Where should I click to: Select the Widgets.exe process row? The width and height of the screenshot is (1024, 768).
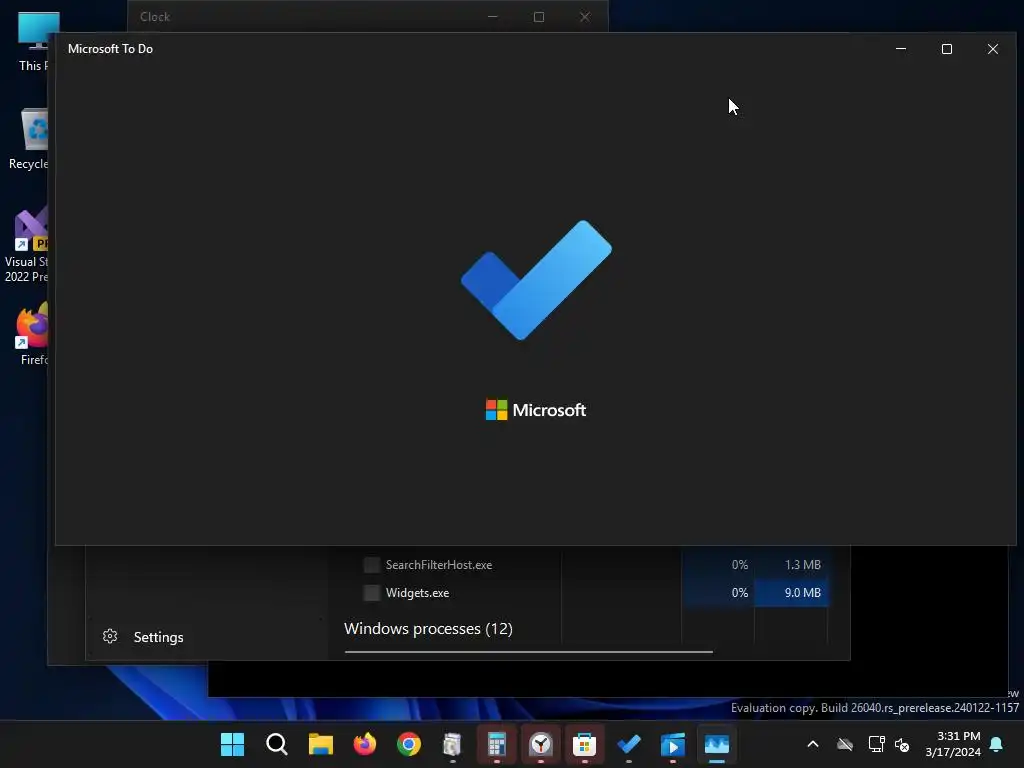click(x=586, y=593)
